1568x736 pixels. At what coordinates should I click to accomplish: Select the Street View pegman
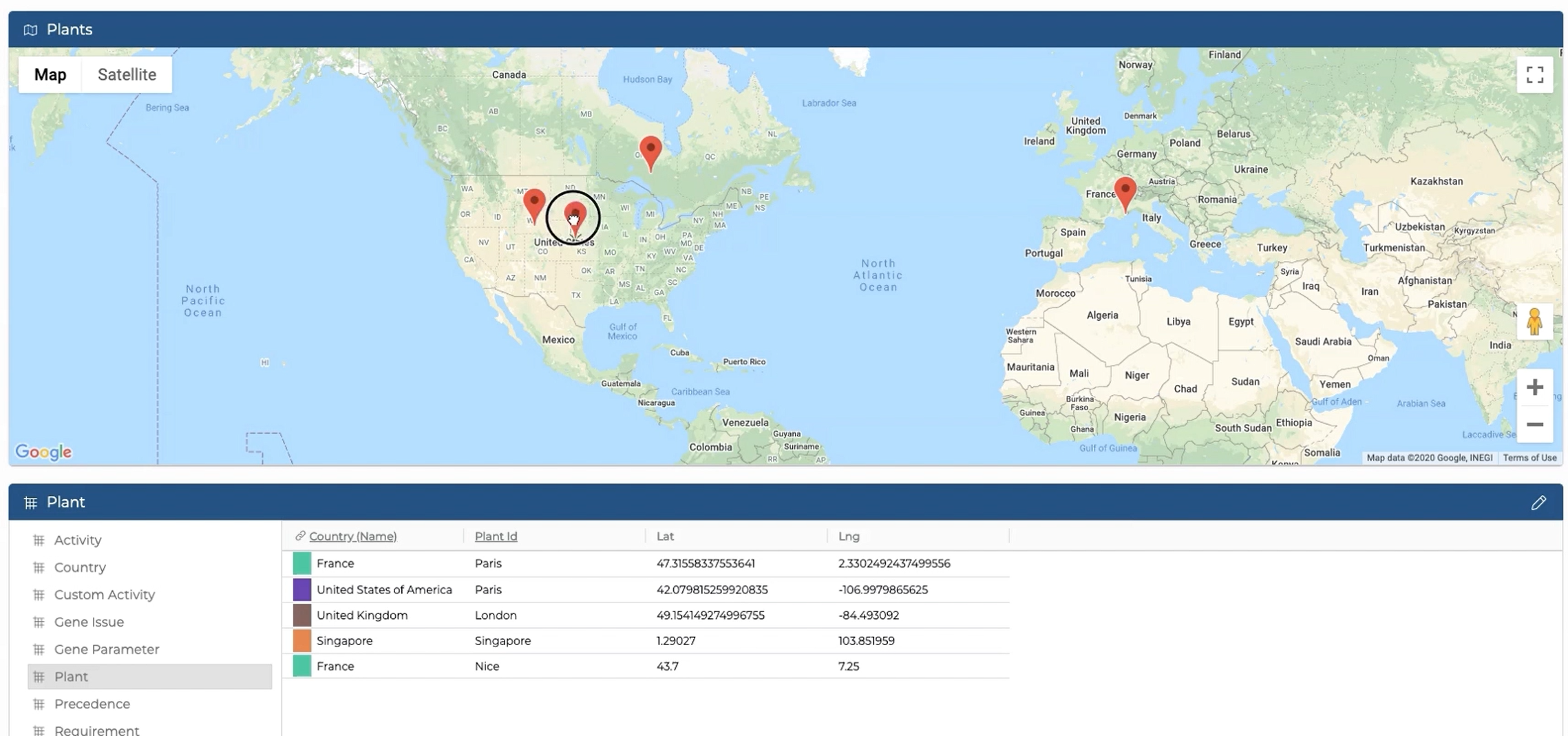coord(1534,322)
